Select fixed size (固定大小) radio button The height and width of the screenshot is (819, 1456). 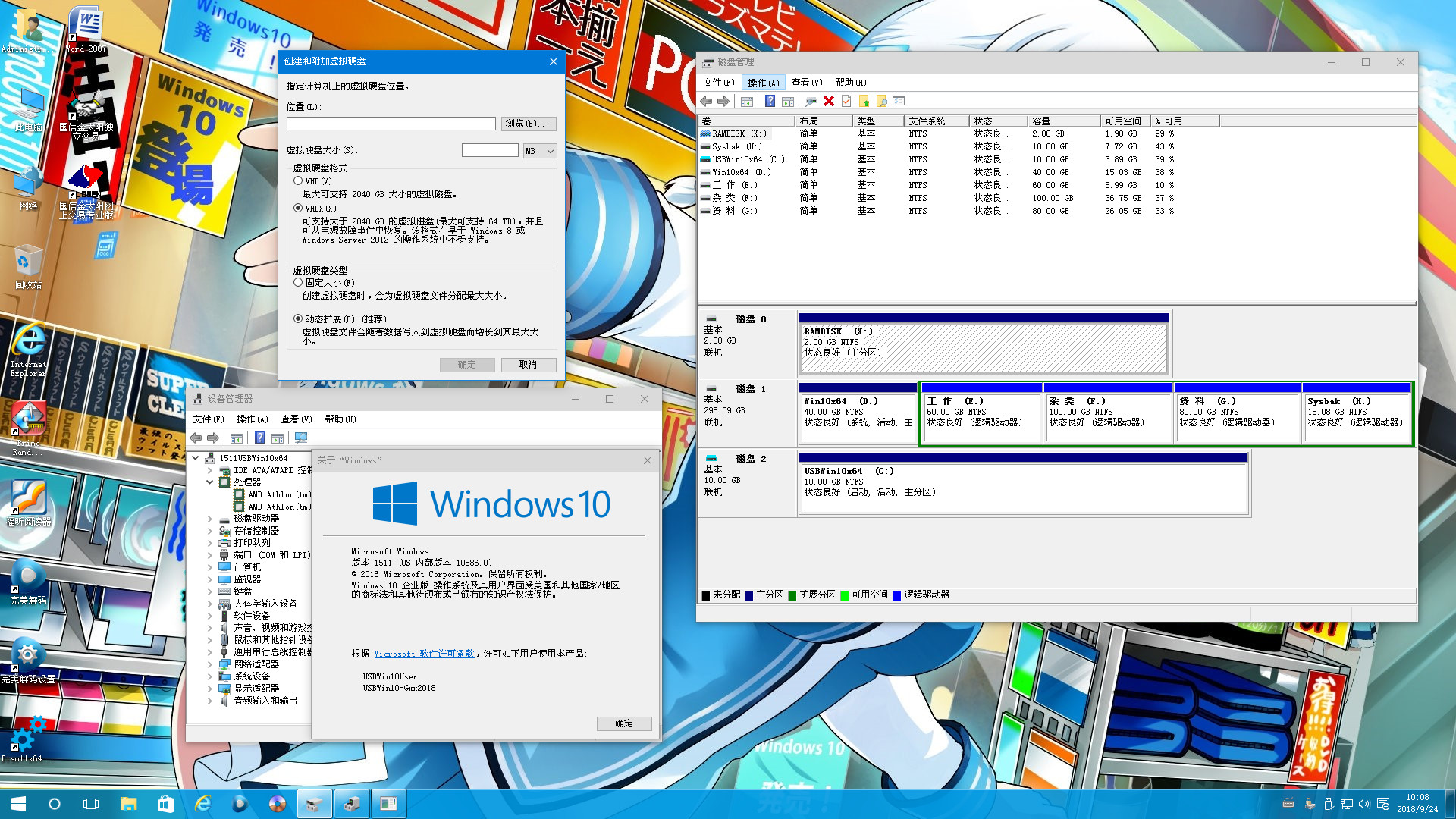(x=298, y=282)
